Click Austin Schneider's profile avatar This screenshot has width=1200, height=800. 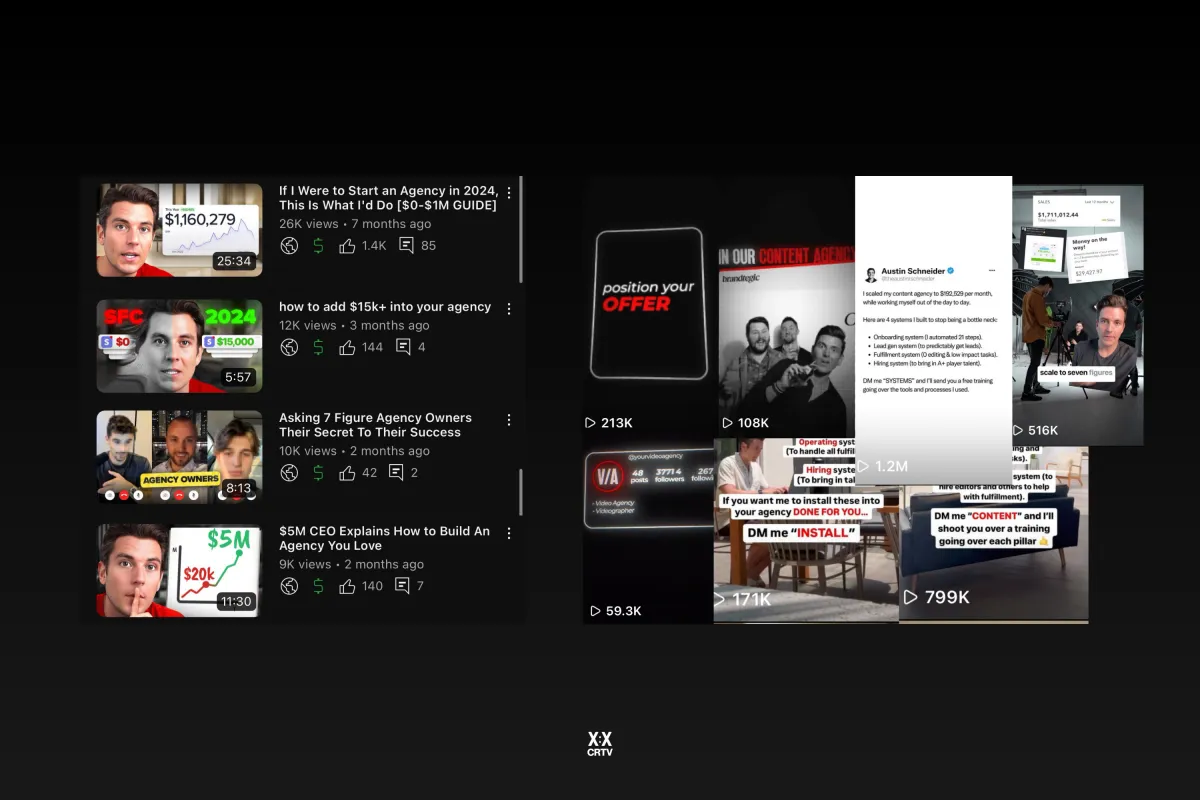[870, 274]
